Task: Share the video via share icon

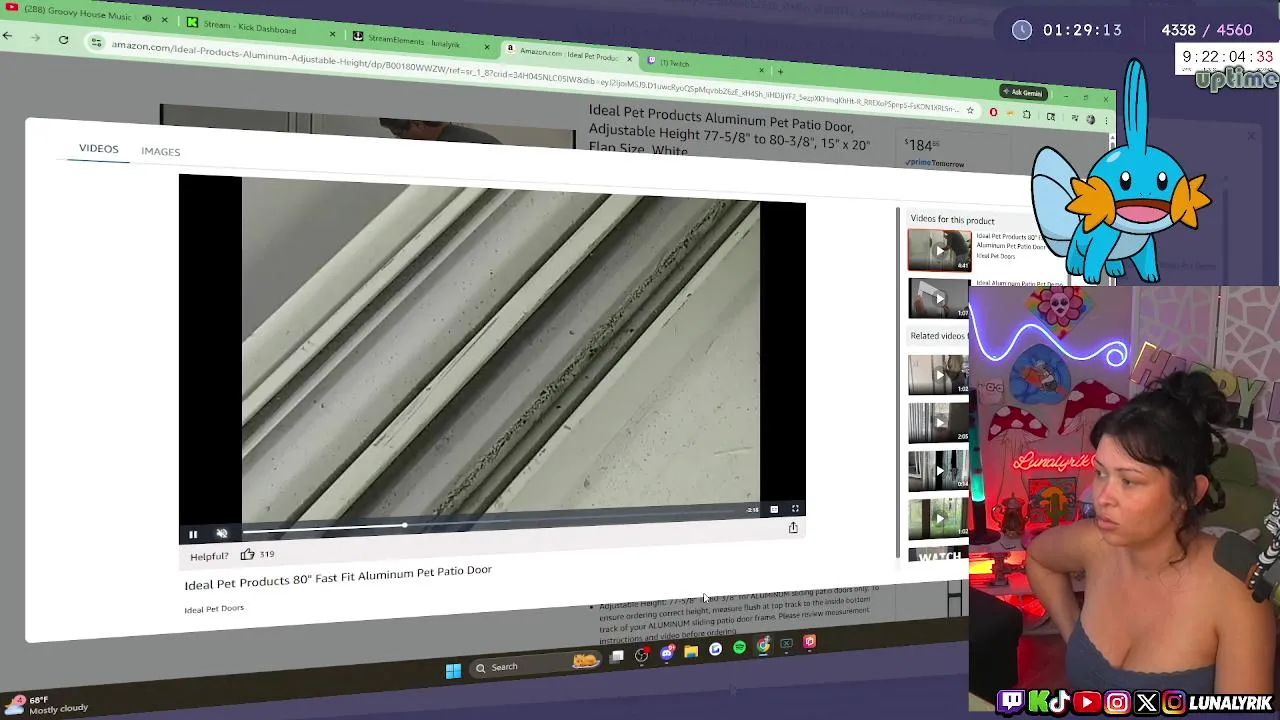Action: click(793, 527)
